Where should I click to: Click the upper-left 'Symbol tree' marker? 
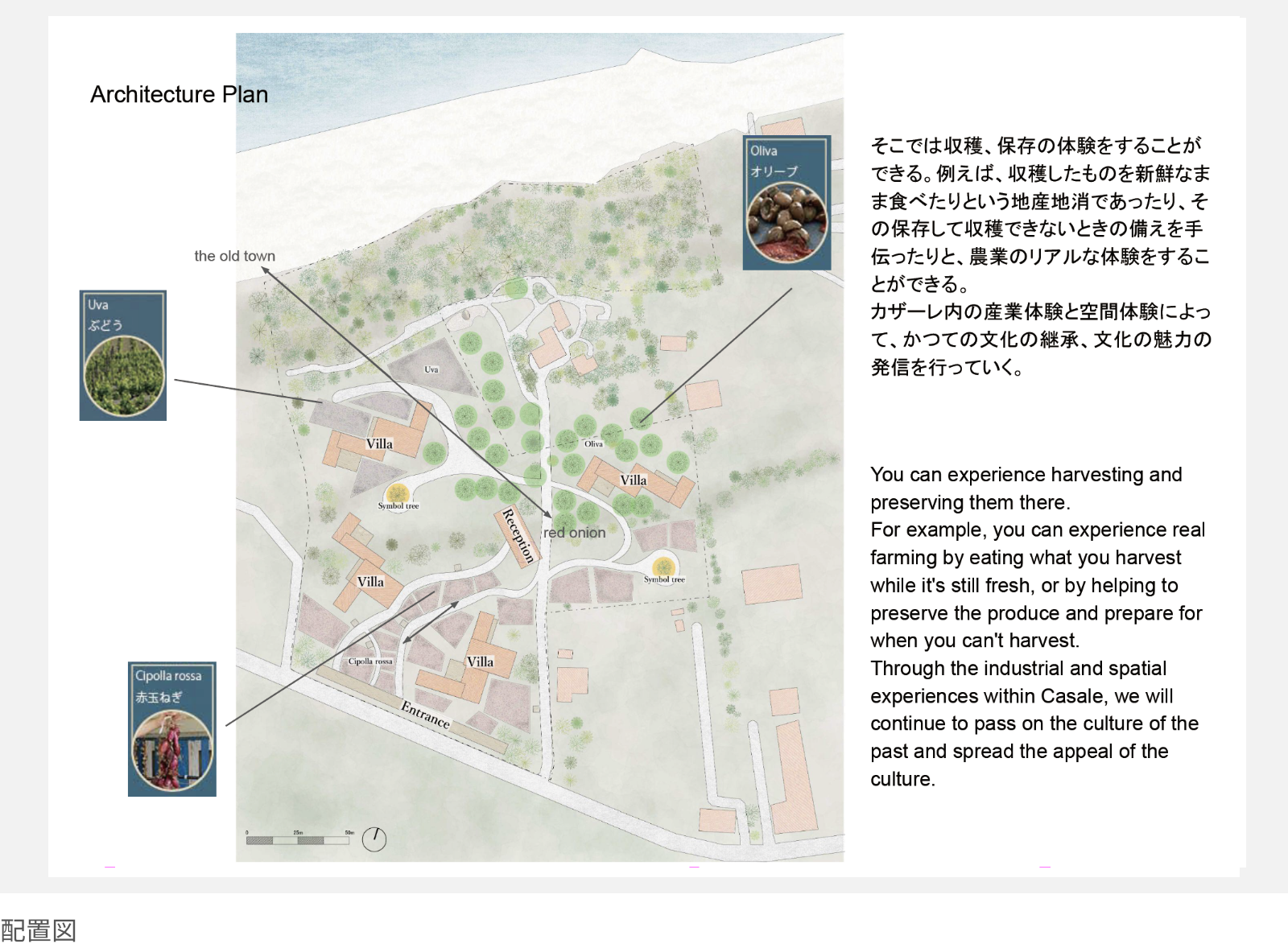pos(398,496)
